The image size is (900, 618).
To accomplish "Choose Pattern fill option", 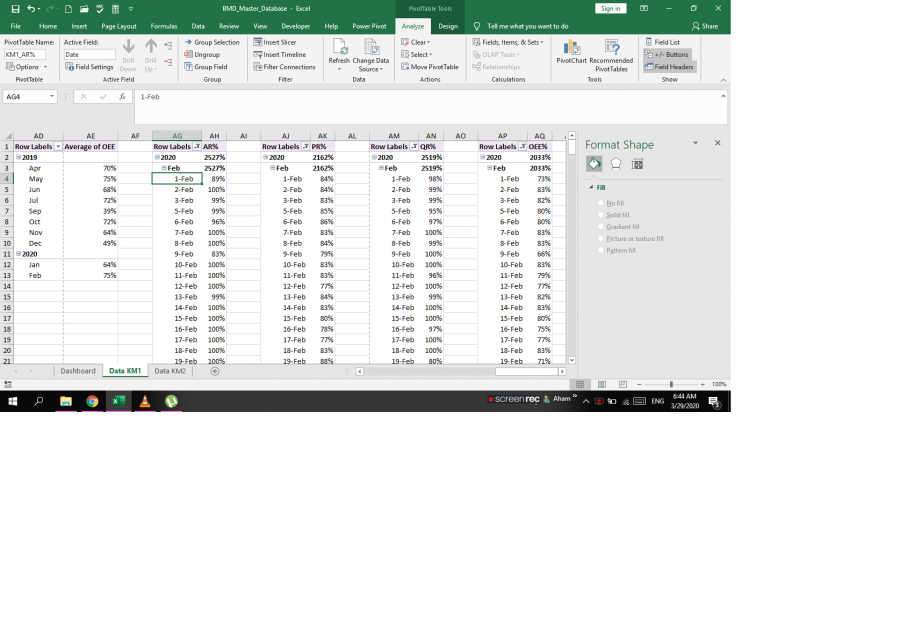I will click(x=617, y=251).
